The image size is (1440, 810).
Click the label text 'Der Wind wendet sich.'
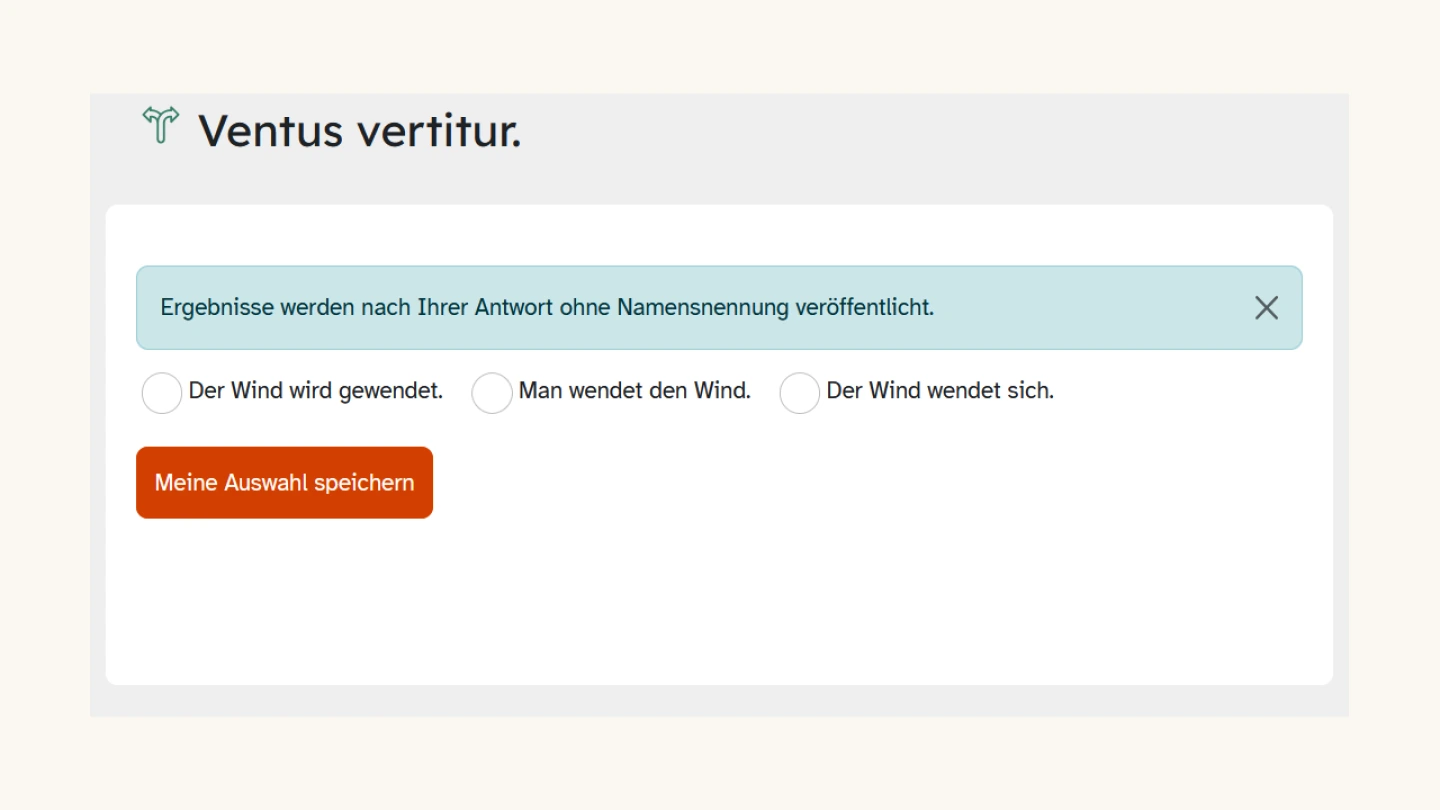coord(940,391)
